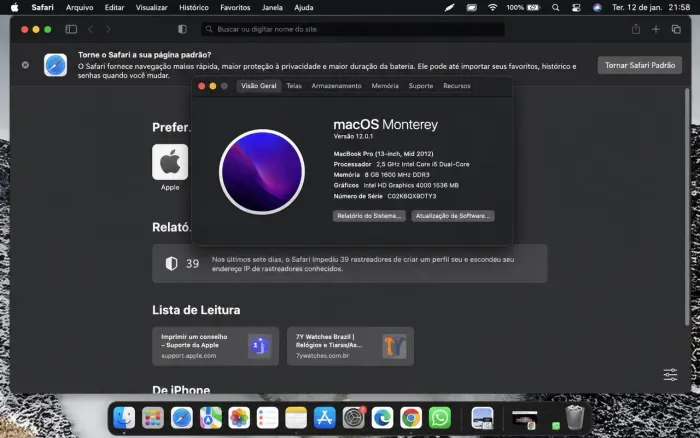
Task: Click the Relatório do Sistema button
Action: [x=369, y=216]
